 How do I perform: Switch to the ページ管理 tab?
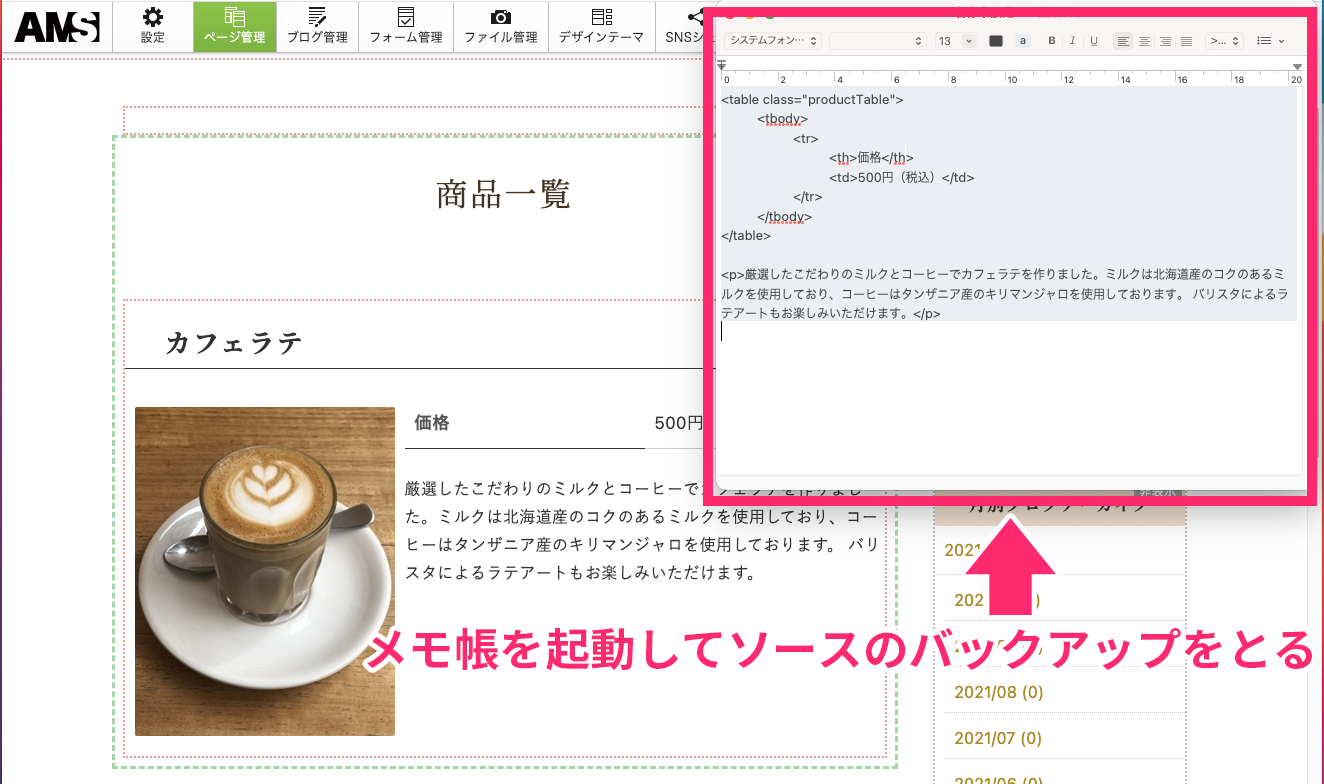[x=234, y=27]
